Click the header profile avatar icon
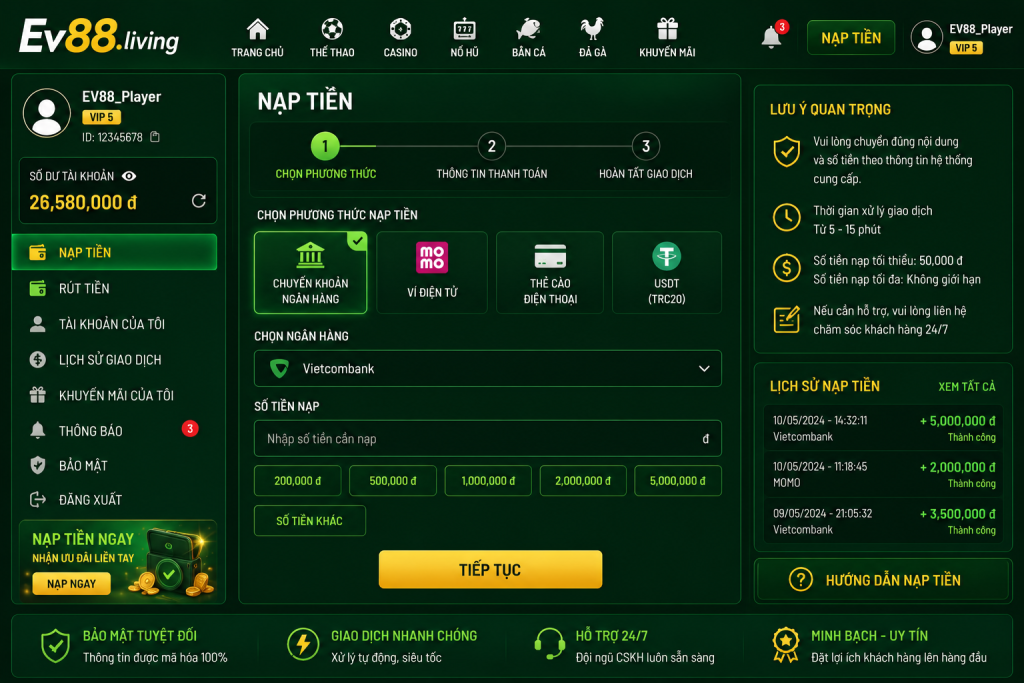1024x683 pixels. click(x=926, y=37)
